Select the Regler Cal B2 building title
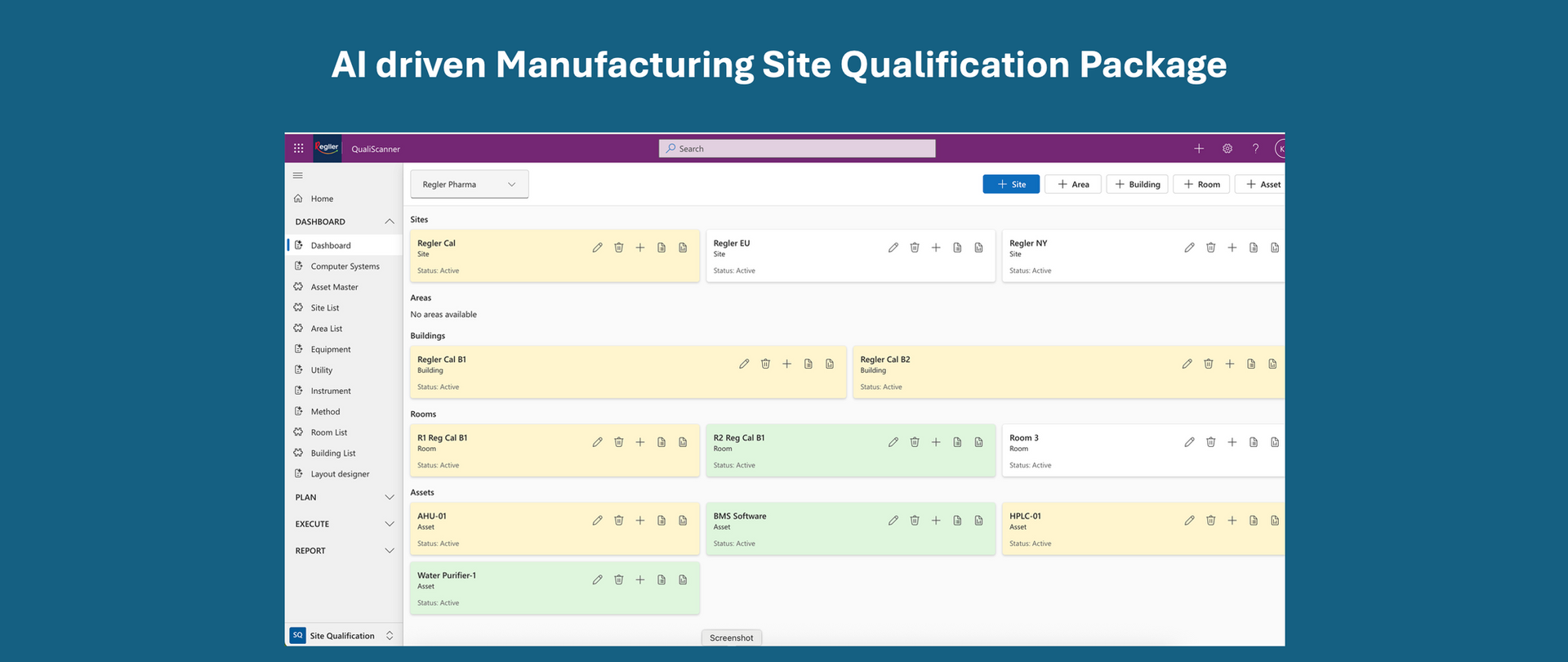Image resolution: width=1568 pixels, height=662 pixels. [885, 360]
